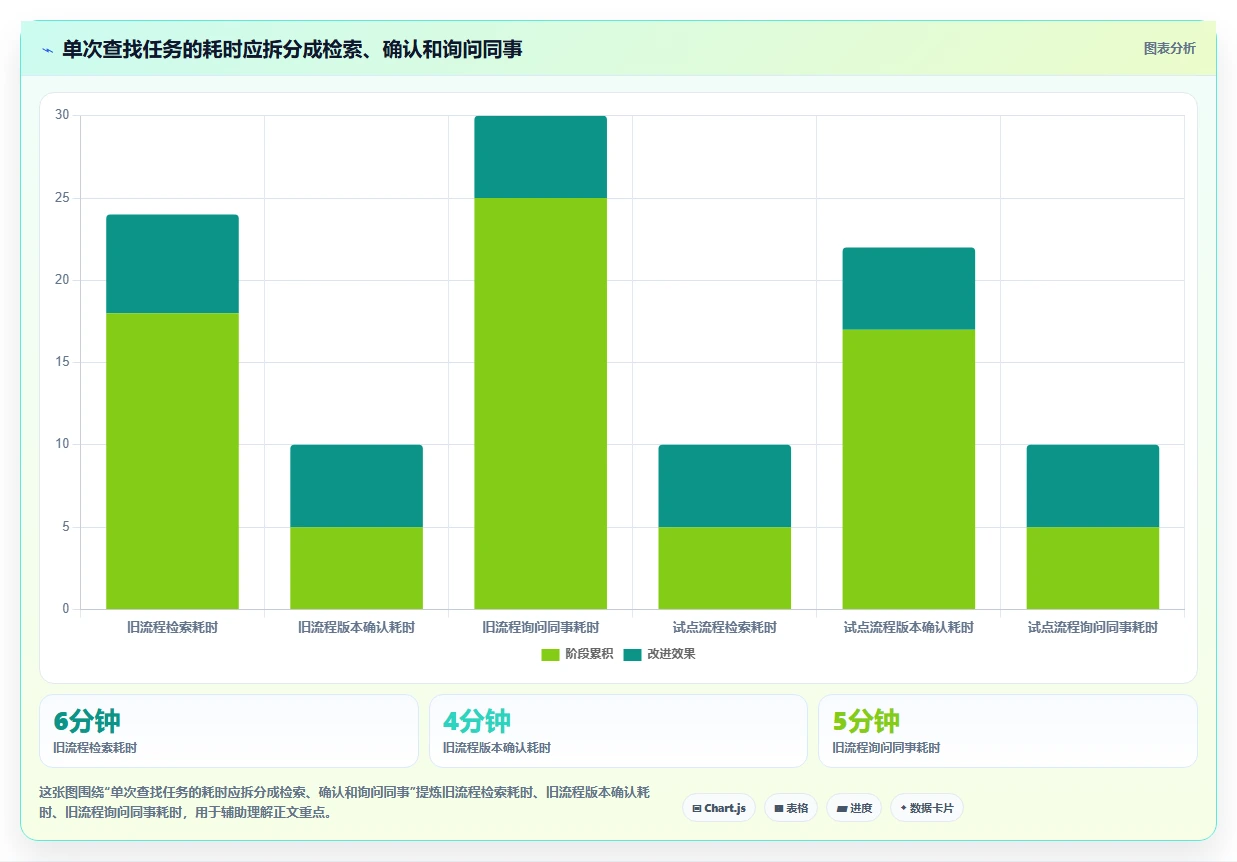Click the green segment of 试点流程版本确认耗时 bar

[x=908, y=469]
